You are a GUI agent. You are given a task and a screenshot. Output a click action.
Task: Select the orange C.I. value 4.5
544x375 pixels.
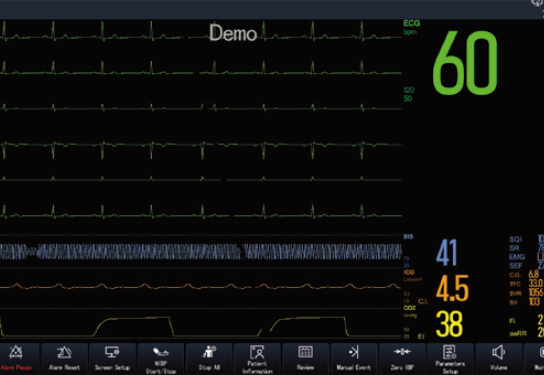(x=452, y=289)
